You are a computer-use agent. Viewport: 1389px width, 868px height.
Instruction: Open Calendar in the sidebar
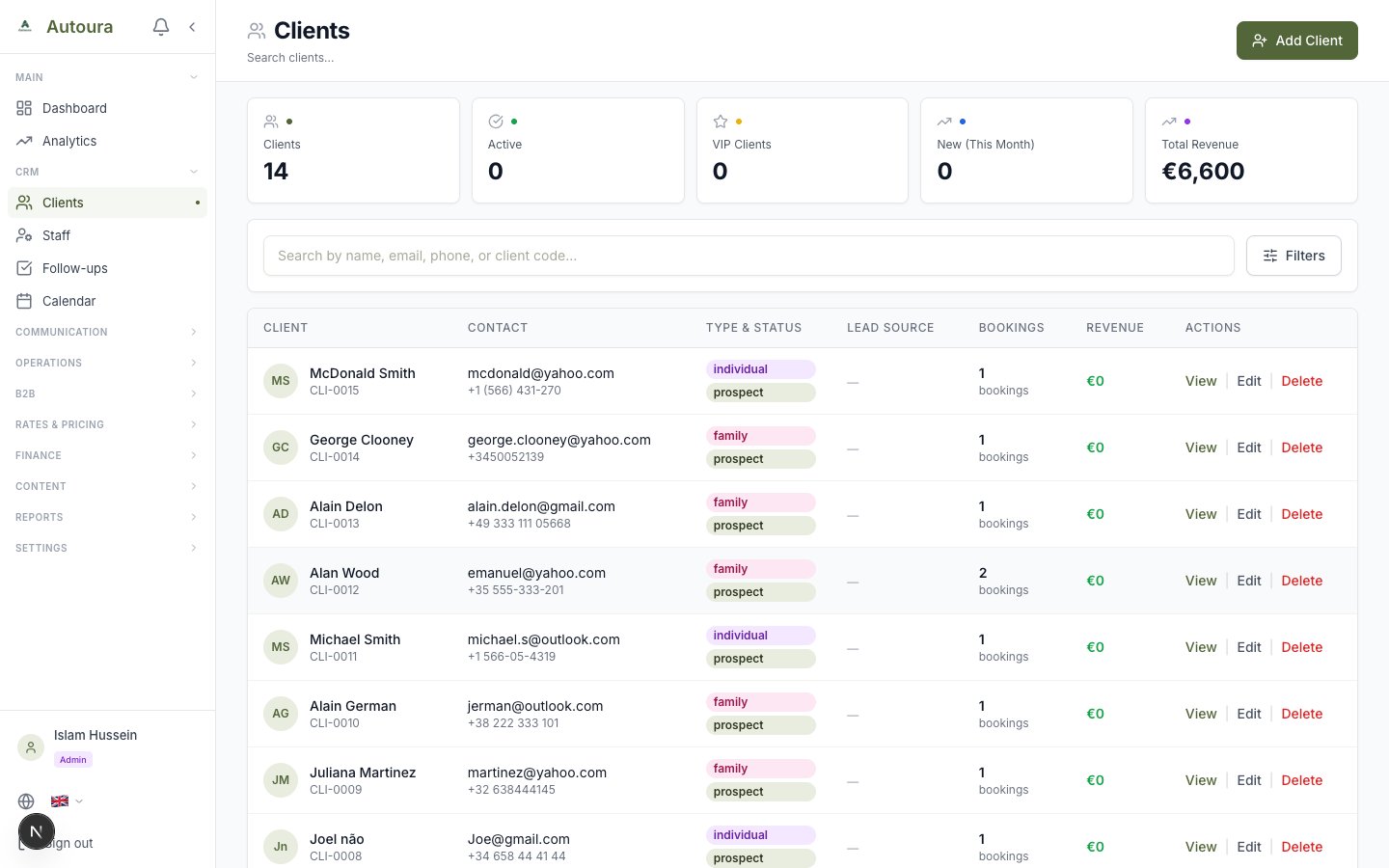point(107,301)
